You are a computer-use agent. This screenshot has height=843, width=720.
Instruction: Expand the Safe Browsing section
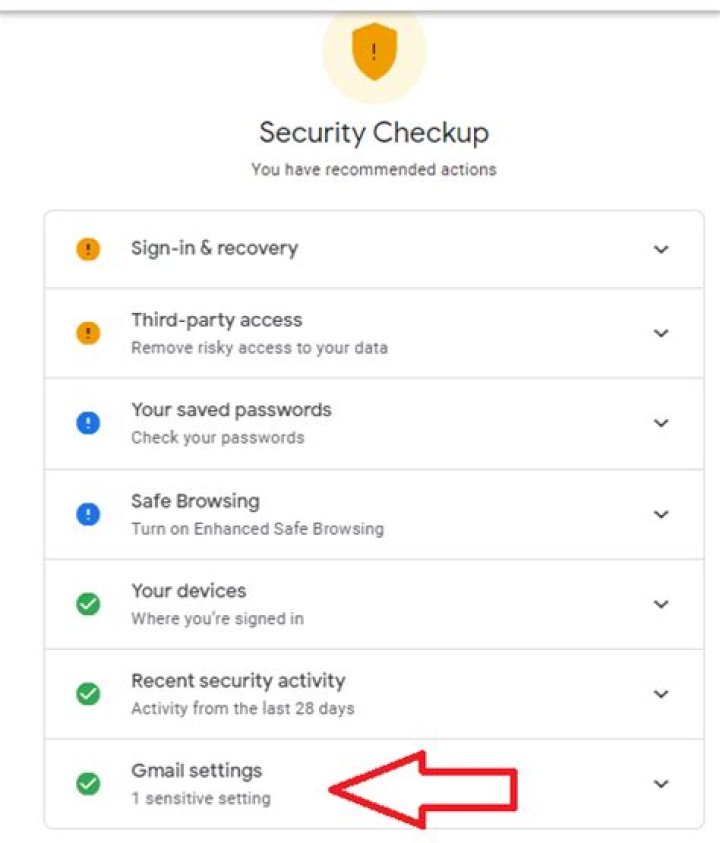click(x=661, y=513)
